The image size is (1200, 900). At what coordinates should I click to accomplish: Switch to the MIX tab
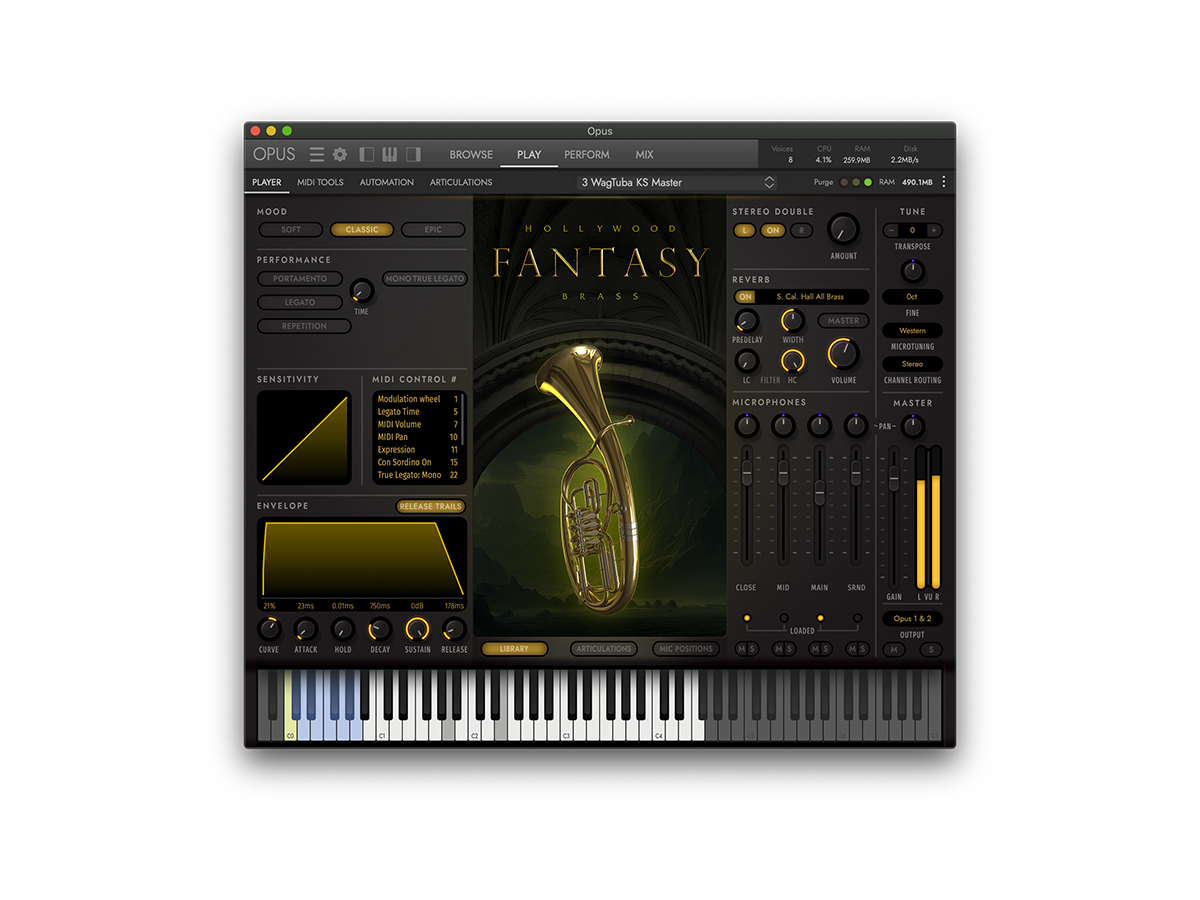644,155
